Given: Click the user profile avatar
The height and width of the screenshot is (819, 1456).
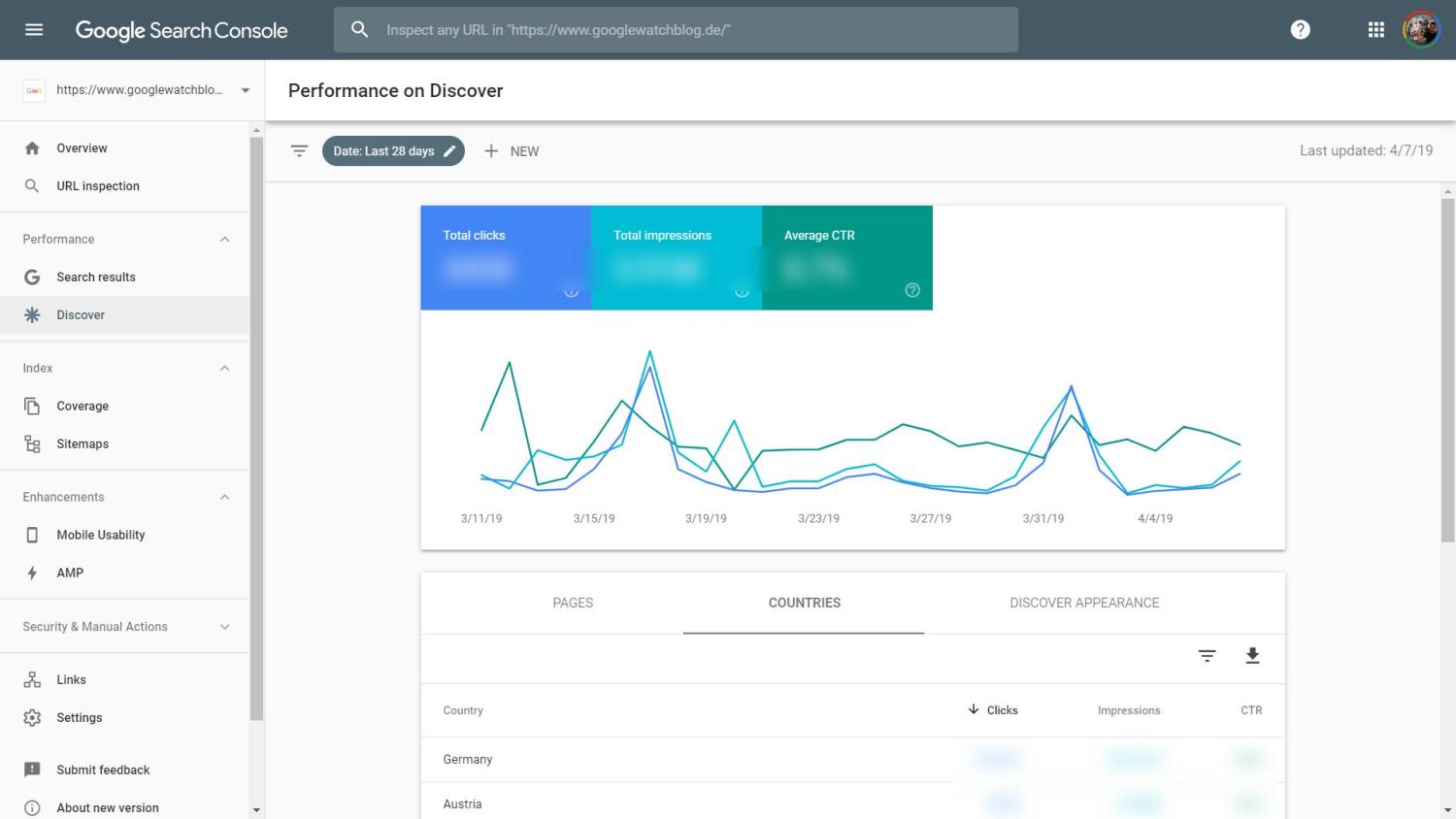Looking at the screenshot, I should coord(1420,30).
